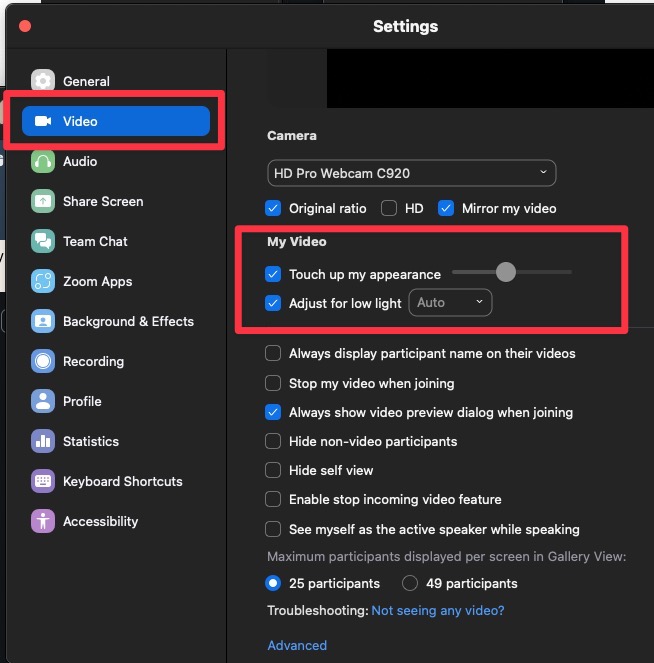
Task: Click the Team Chat bubbles icon
Action: pos(43,241)
